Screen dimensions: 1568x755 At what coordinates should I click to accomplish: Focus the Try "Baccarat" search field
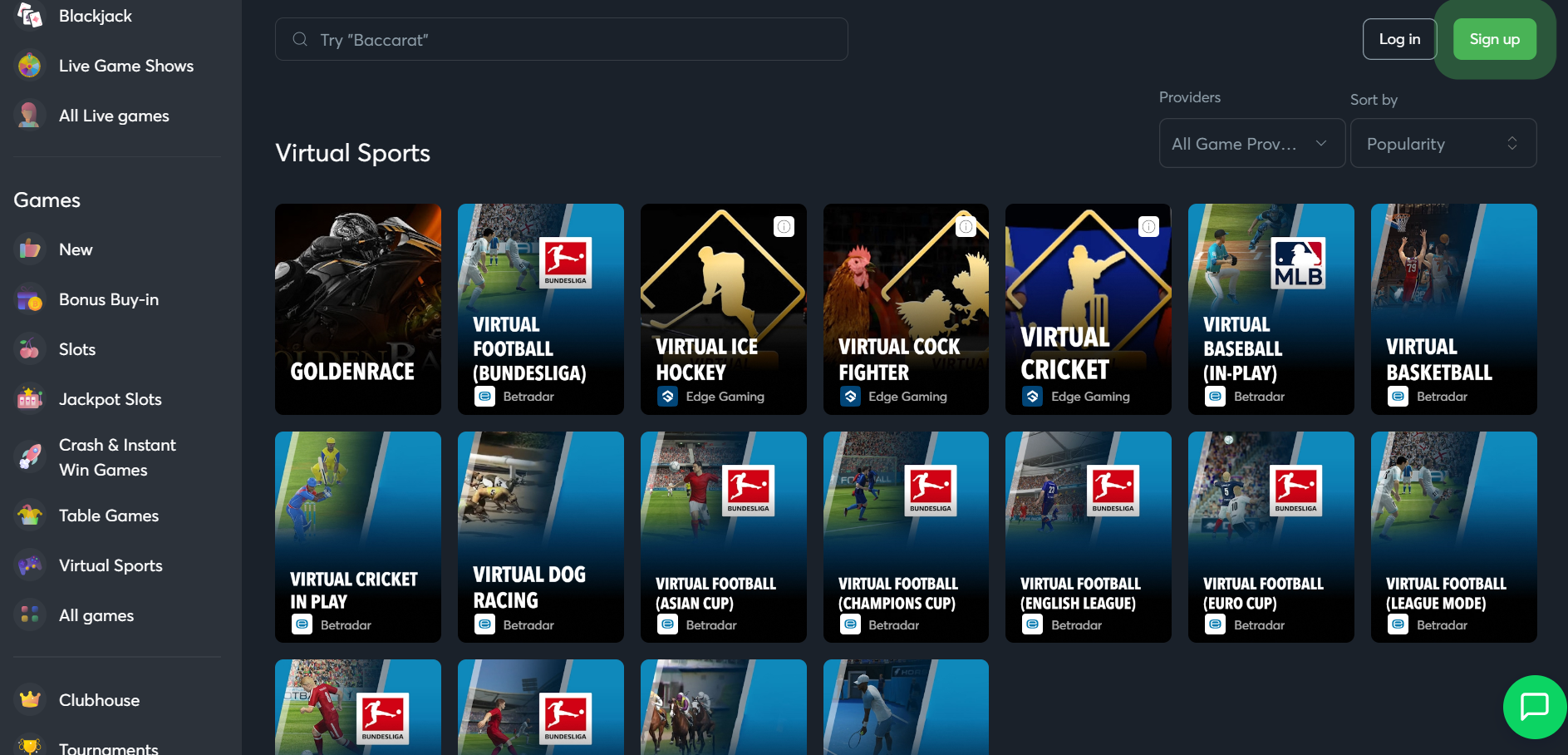(x=562, y=39)
